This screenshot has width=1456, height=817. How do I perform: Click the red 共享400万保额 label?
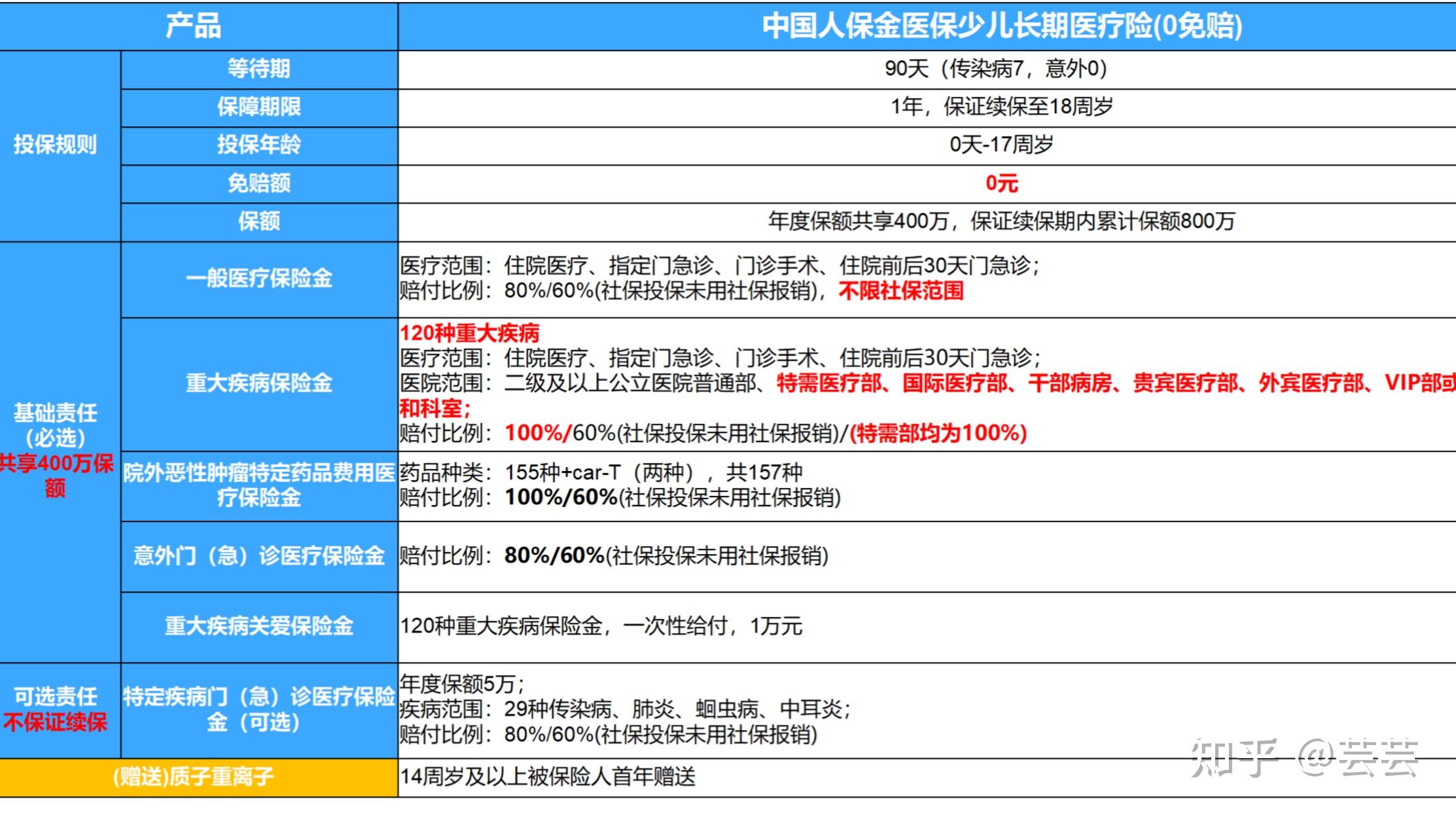click(56, 476)
